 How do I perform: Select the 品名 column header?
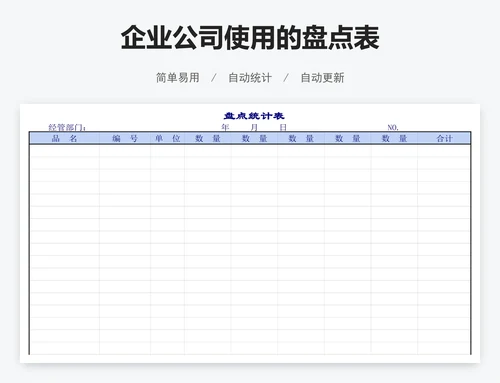click(x=65, y=138)
